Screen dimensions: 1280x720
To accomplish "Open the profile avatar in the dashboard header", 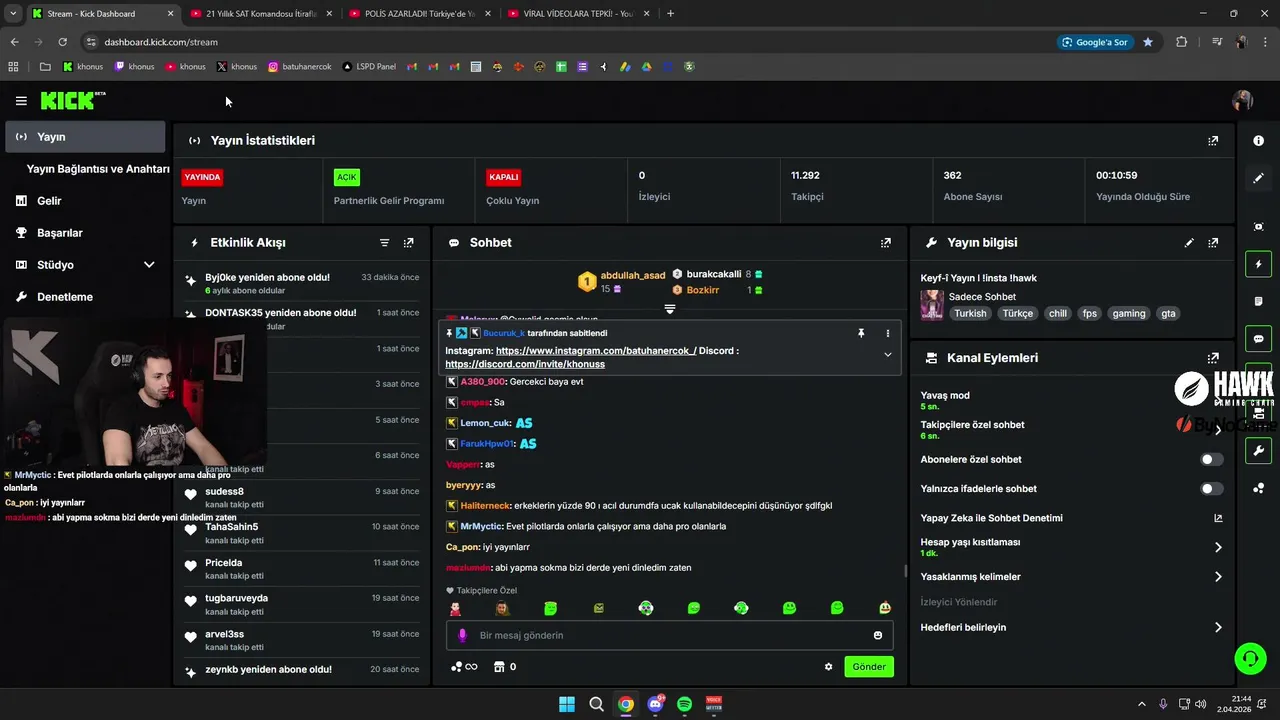I will click(1242, 101).
